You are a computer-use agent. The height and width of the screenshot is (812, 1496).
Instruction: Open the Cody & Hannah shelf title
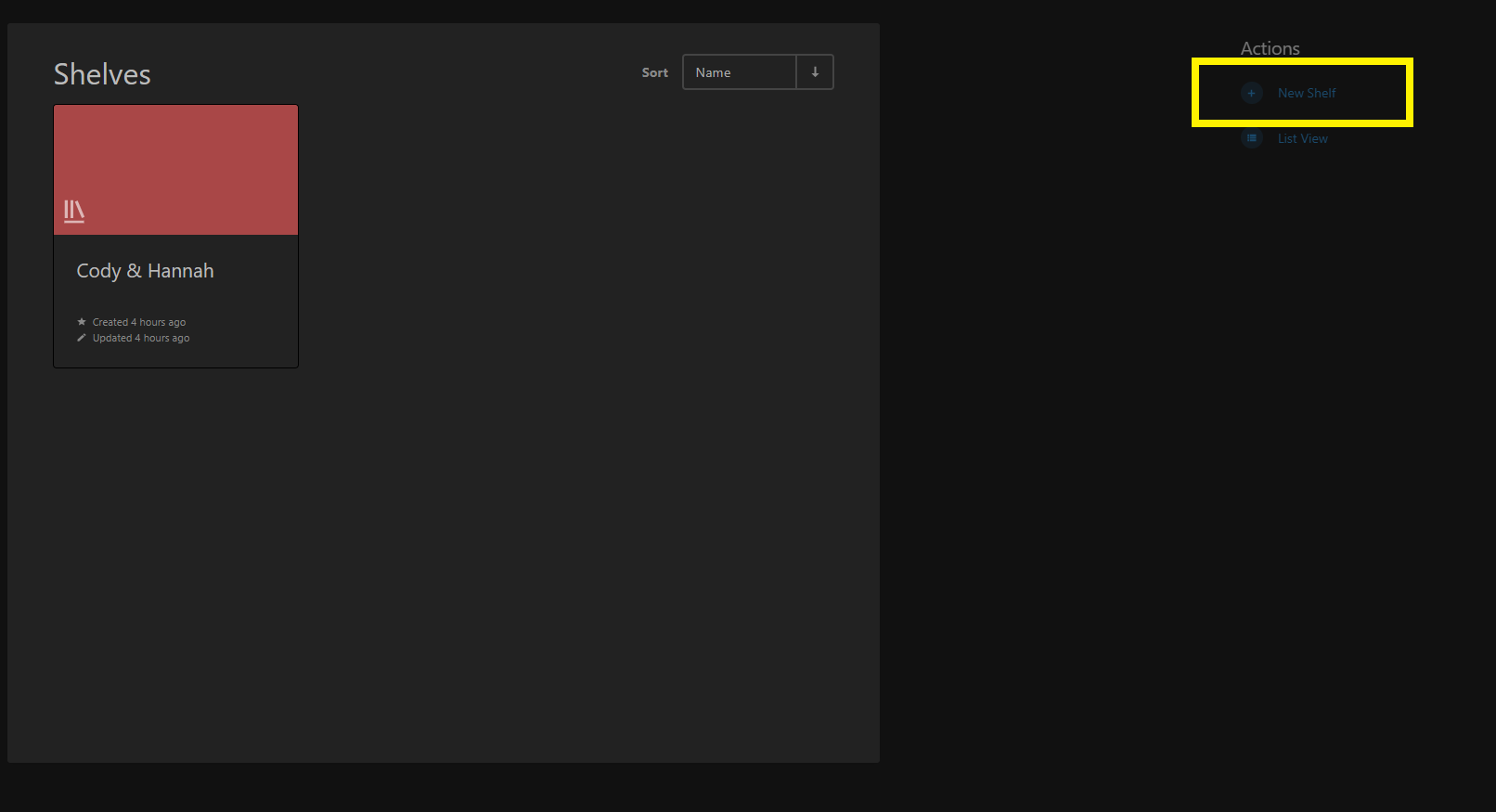145,271
